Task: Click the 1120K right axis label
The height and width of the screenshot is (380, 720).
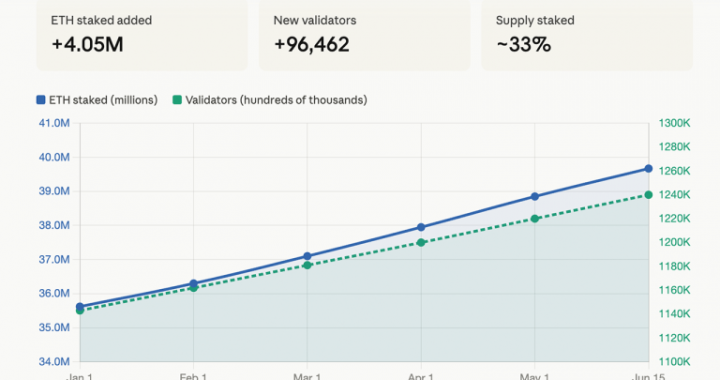Action: coord(675,338)
